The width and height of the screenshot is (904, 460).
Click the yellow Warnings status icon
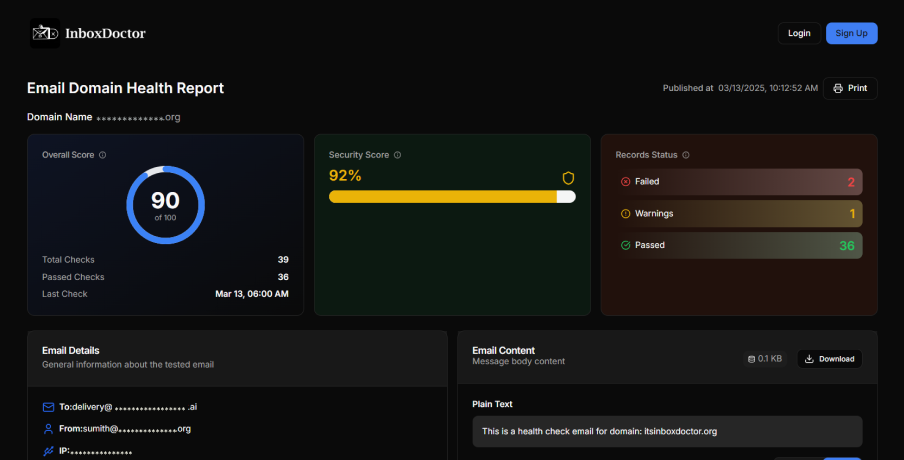[626, 213]
